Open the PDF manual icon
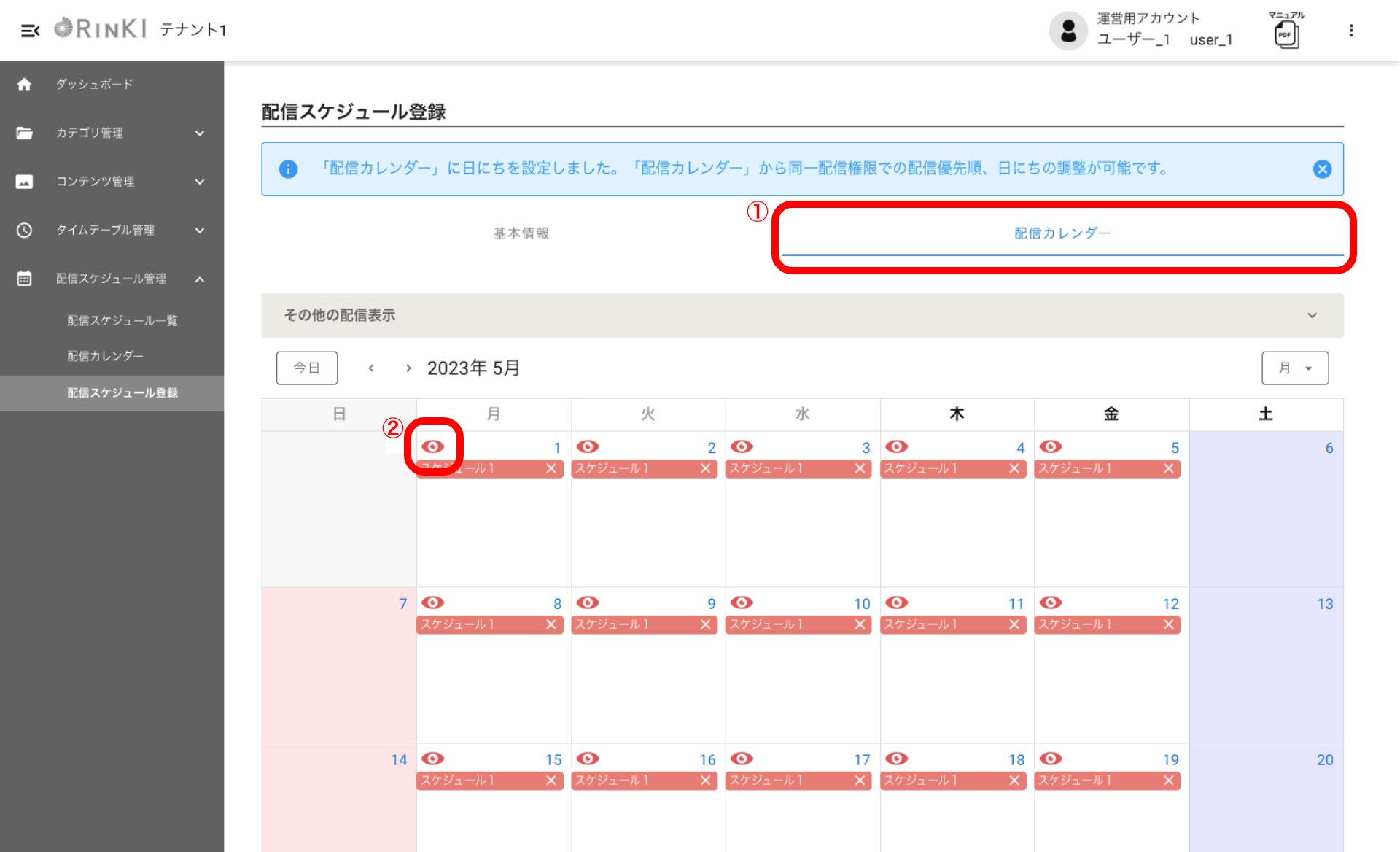Viewport: 1400px width, 852px height. coord(1286,34)
